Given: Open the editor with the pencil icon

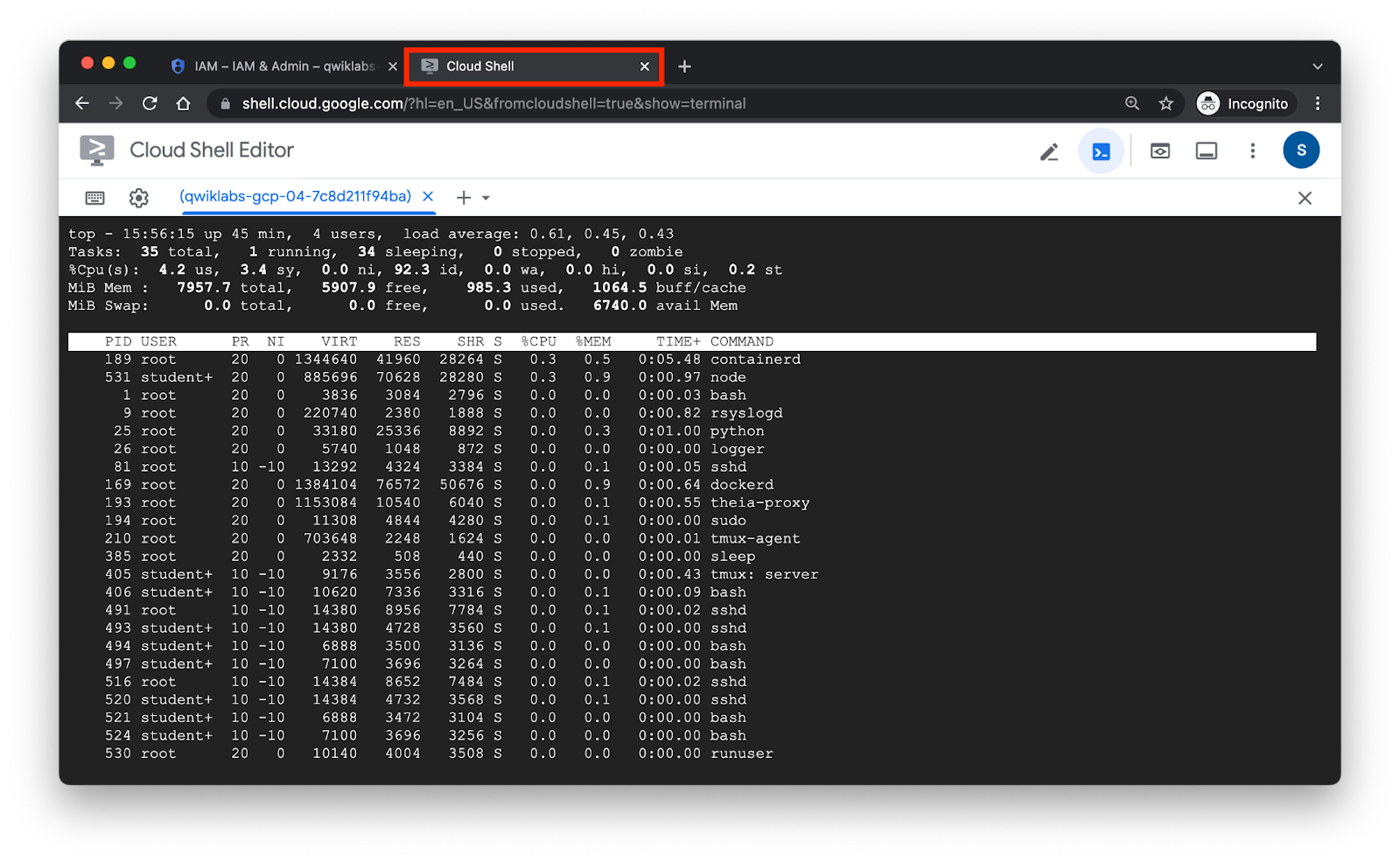Looking at the screenshot, I should click(1049, 151).
